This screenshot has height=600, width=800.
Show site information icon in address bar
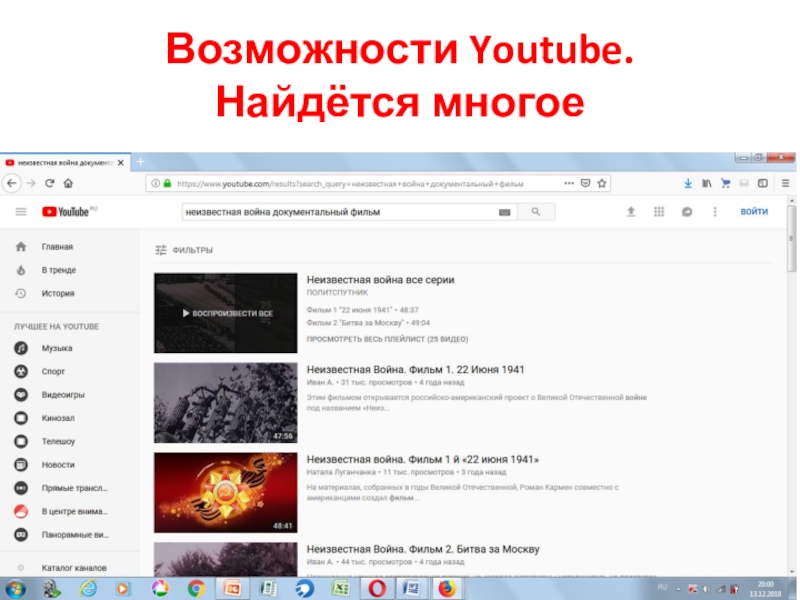[155, 183]
